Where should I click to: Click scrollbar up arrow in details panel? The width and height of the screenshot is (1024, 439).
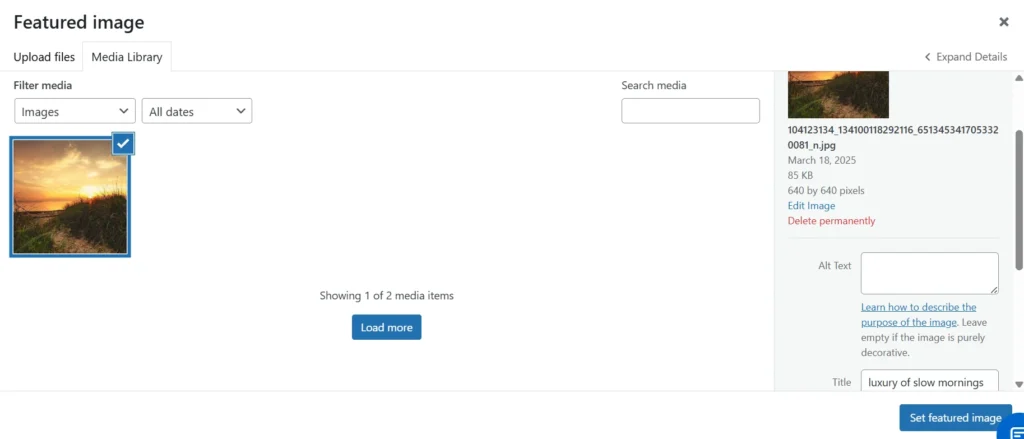click(x=1018, y=78)
